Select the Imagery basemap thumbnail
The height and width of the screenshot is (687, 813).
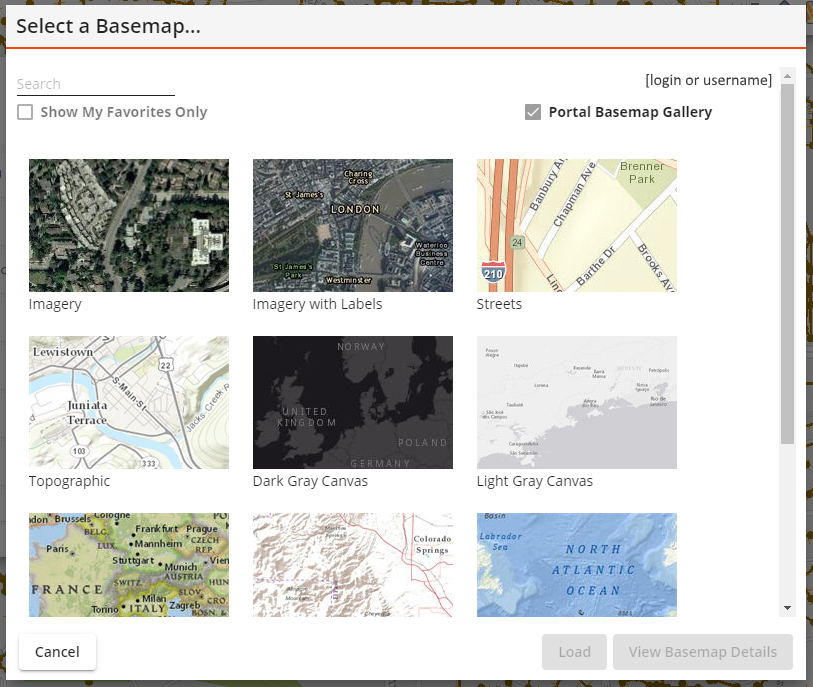tap(129, 225)
